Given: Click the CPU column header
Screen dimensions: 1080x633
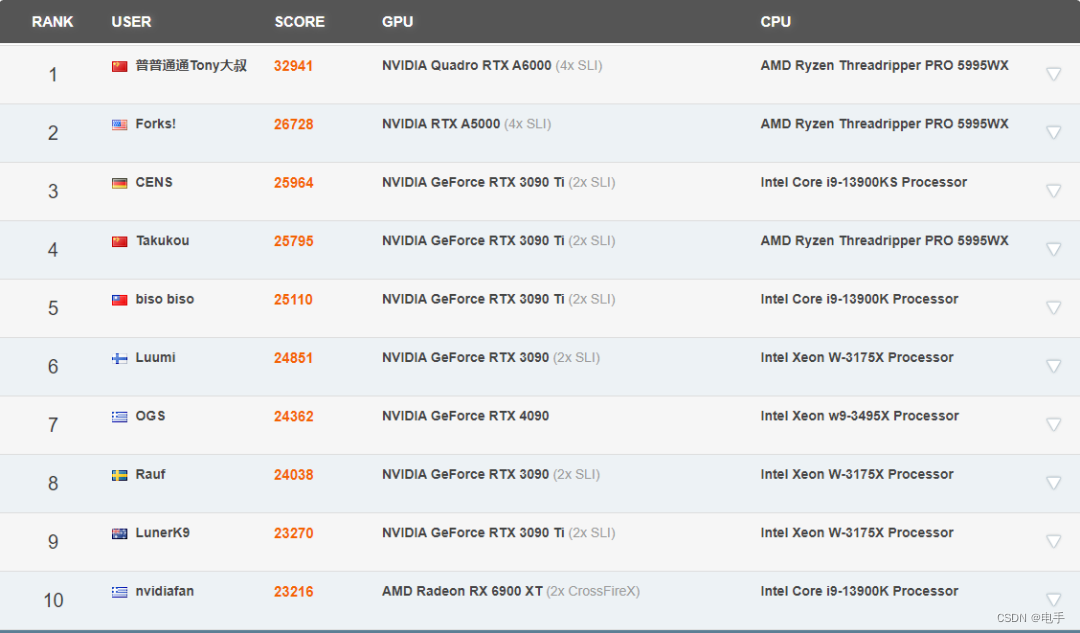Looking at the screenshot, I should 776,22.
